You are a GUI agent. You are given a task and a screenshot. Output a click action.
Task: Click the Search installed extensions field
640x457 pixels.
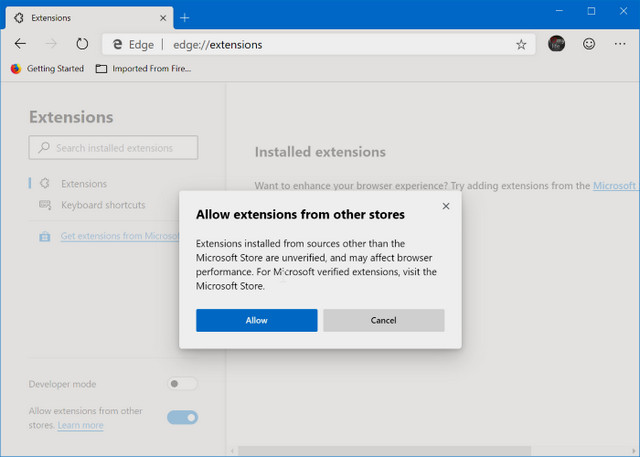coord(113,148)
